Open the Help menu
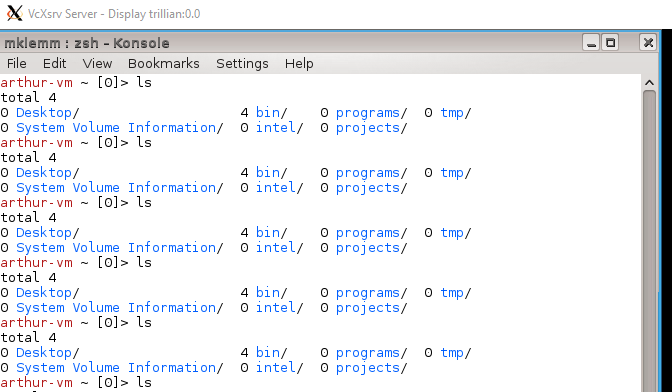Viewport: 672px width, 392px height. pyautogui.click(x=299, y=63)
